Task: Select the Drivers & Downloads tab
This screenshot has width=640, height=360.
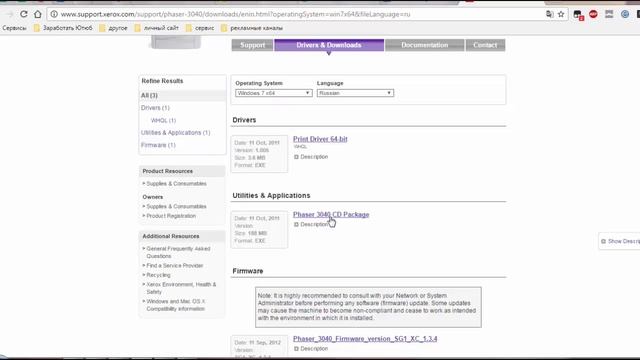Action: point(329,45)
